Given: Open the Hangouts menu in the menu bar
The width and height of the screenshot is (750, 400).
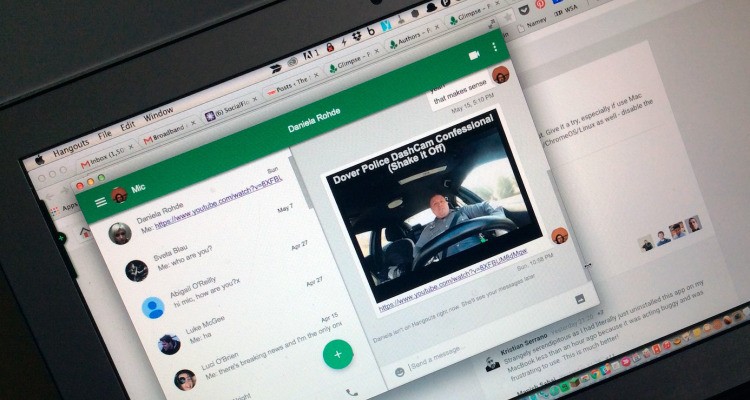Looking at the screenshot, I should (x=70, y=147).
